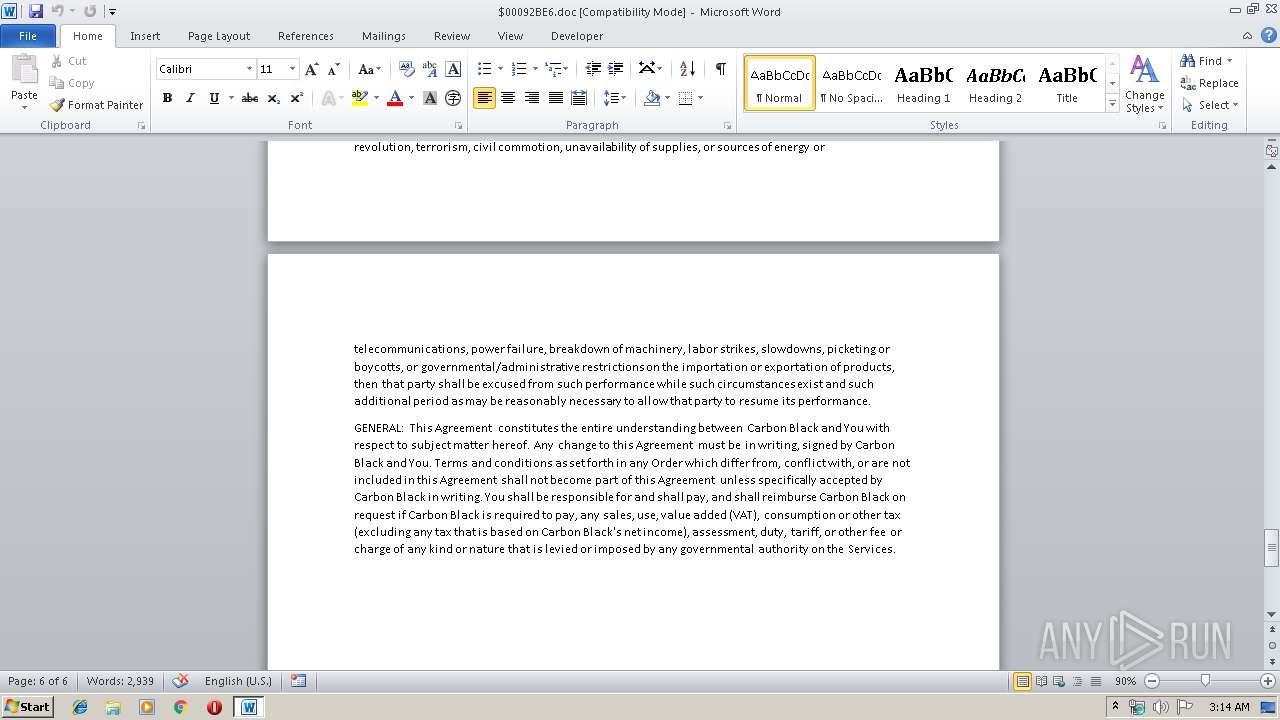
Task: Click the Cut command
Action: [69, 61]
